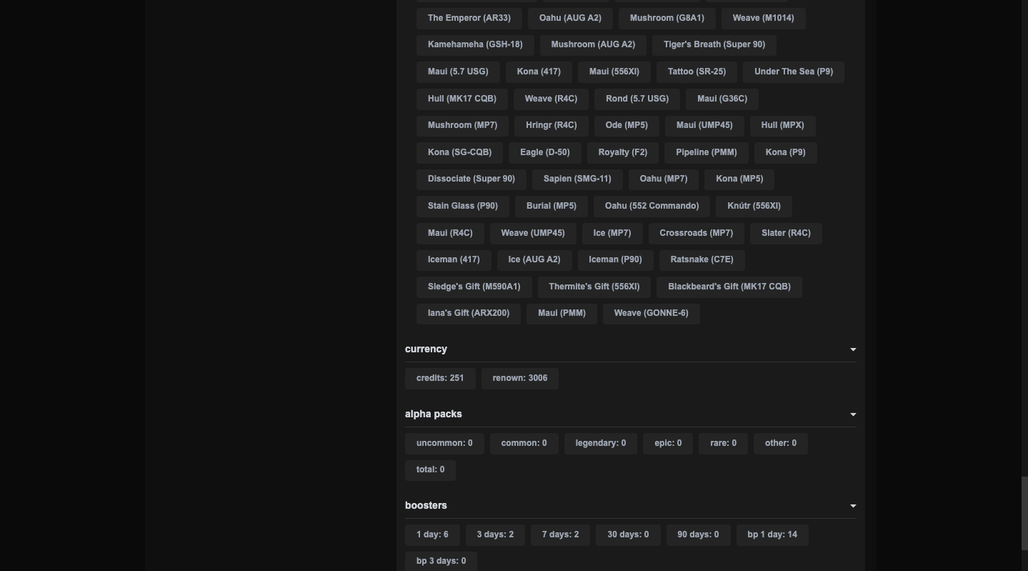
Task: Click Maui (556XI) tag
Action: coord(614,71)
